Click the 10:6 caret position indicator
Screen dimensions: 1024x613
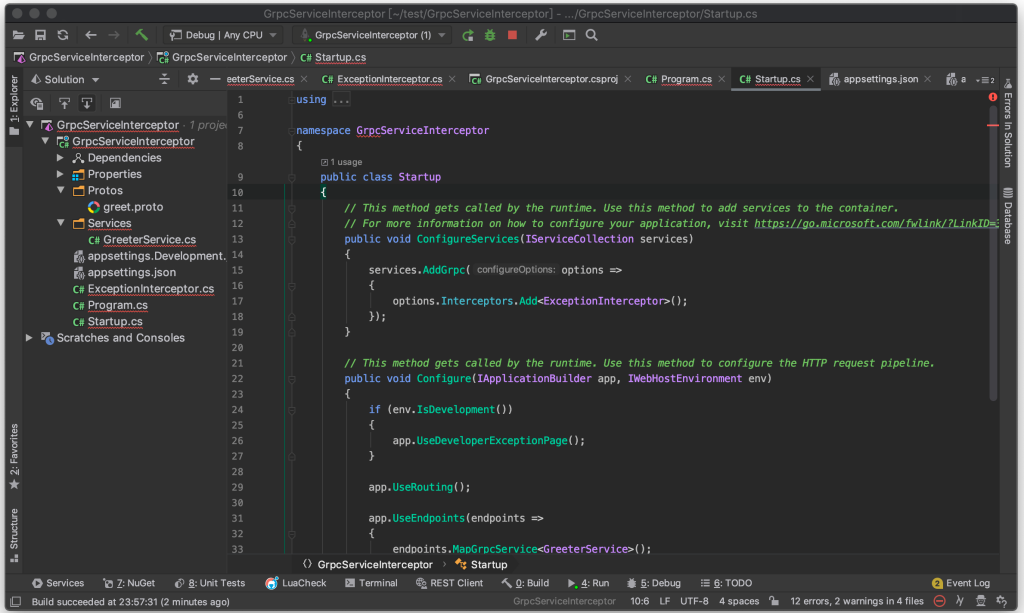pos(640,601)
